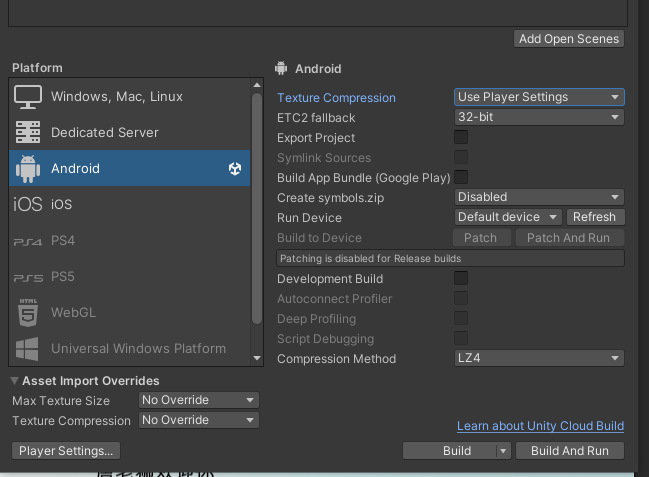This screenshot has height=477, width=649.
Task: Toggle the Script Debugging checkbox
Action: [x=461, y=338]
